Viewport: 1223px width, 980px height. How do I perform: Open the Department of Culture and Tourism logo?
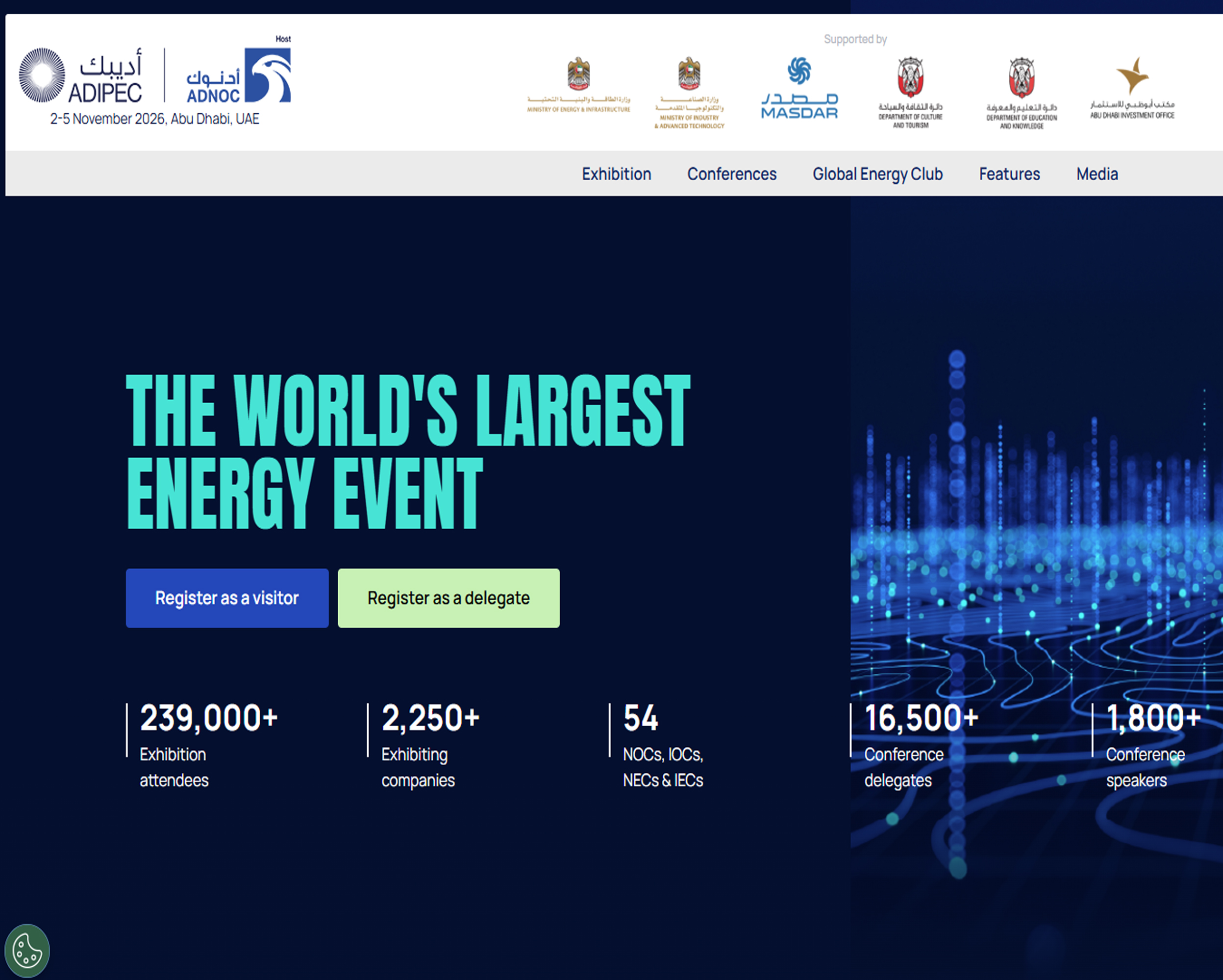pyautogui.click(x=910, y=93)
